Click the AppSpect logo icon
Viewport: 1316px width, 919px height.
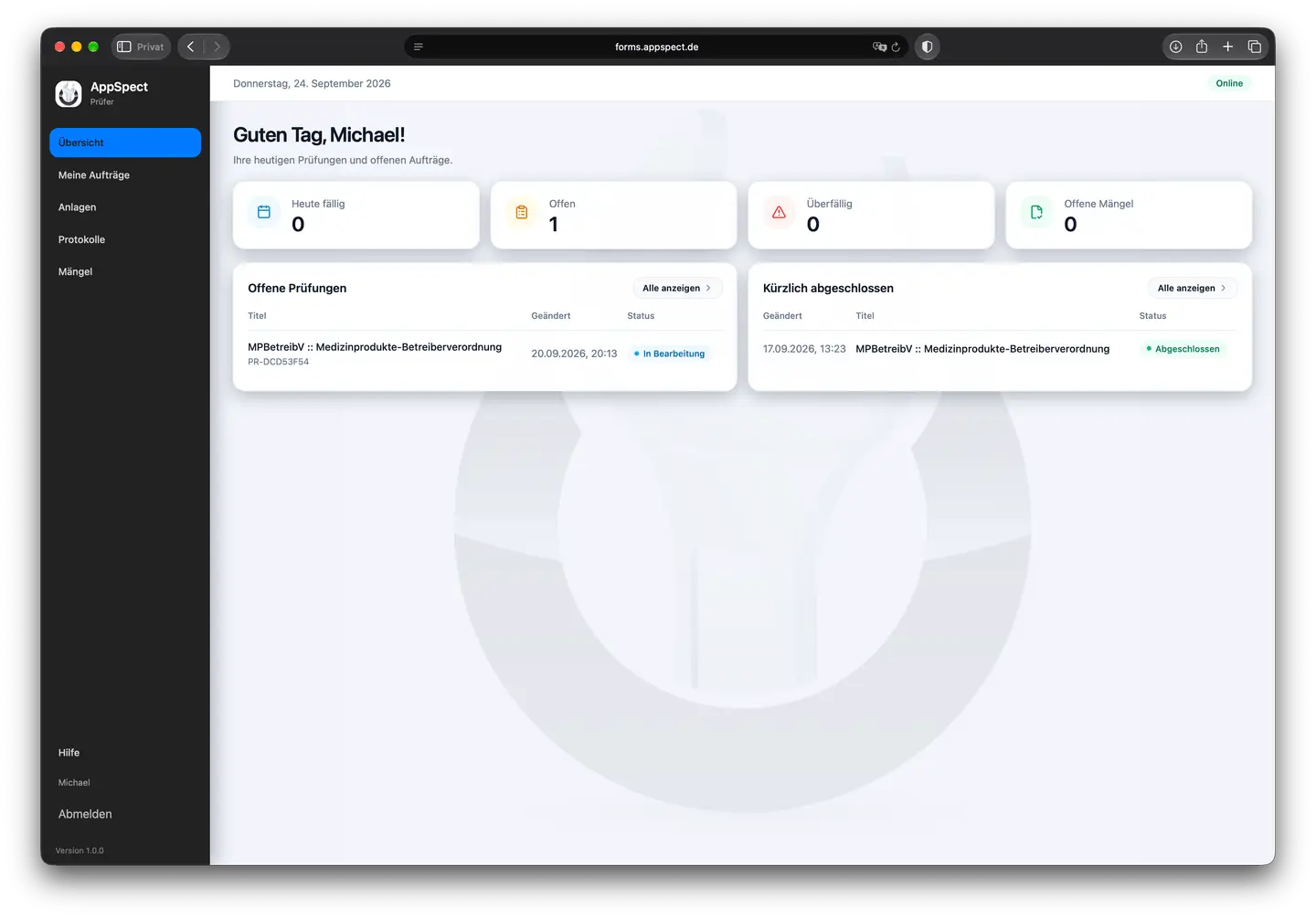pyautogui.click(x=69, y=93)
